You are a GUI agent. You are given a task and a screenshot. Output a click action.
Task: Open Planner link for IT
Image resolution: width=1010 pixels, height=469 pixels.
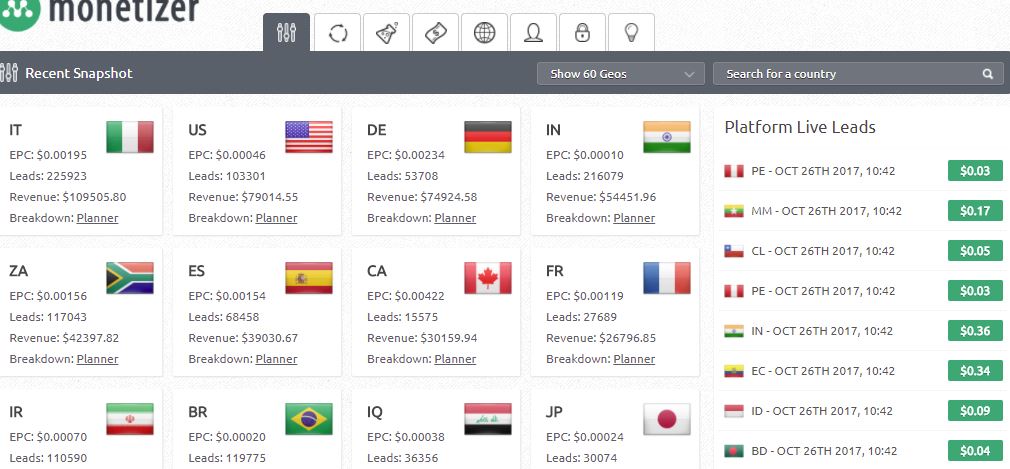pos(97,218)
